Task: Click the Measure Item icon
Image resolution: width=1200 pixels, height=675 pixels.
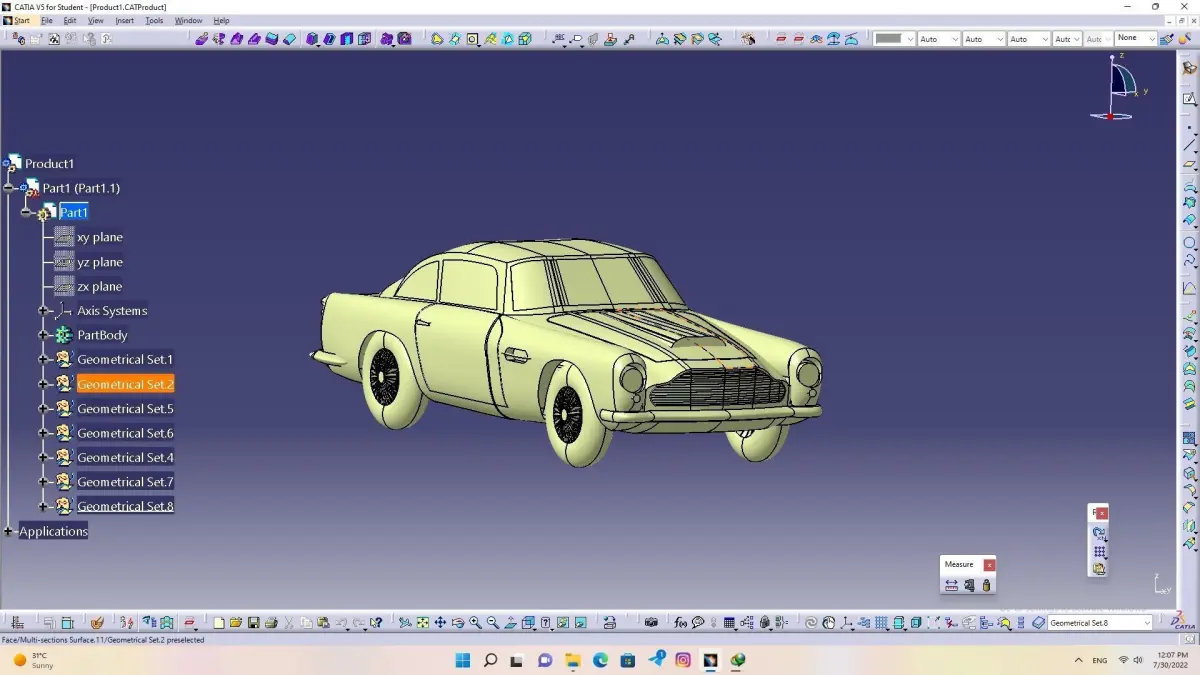Action: tap(969, 585)
